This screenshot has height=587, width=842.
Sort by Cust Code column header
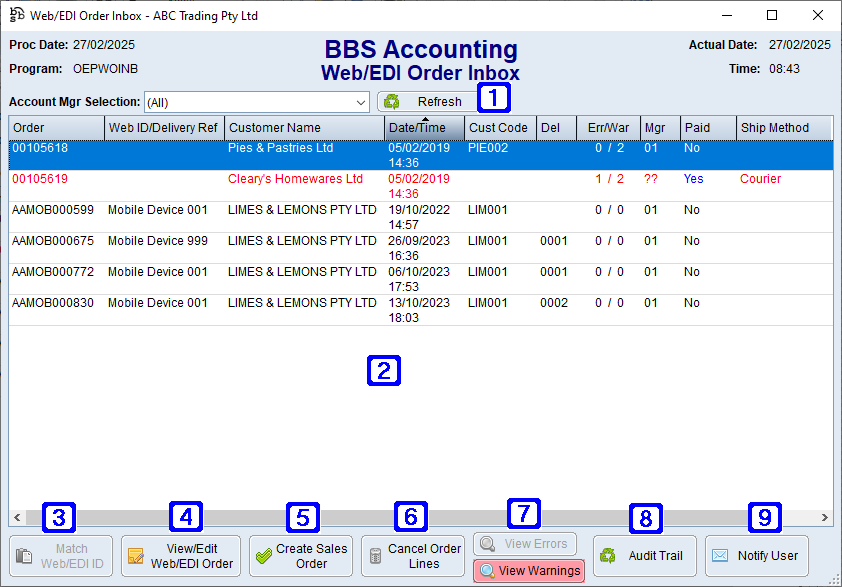click(500, 128)
